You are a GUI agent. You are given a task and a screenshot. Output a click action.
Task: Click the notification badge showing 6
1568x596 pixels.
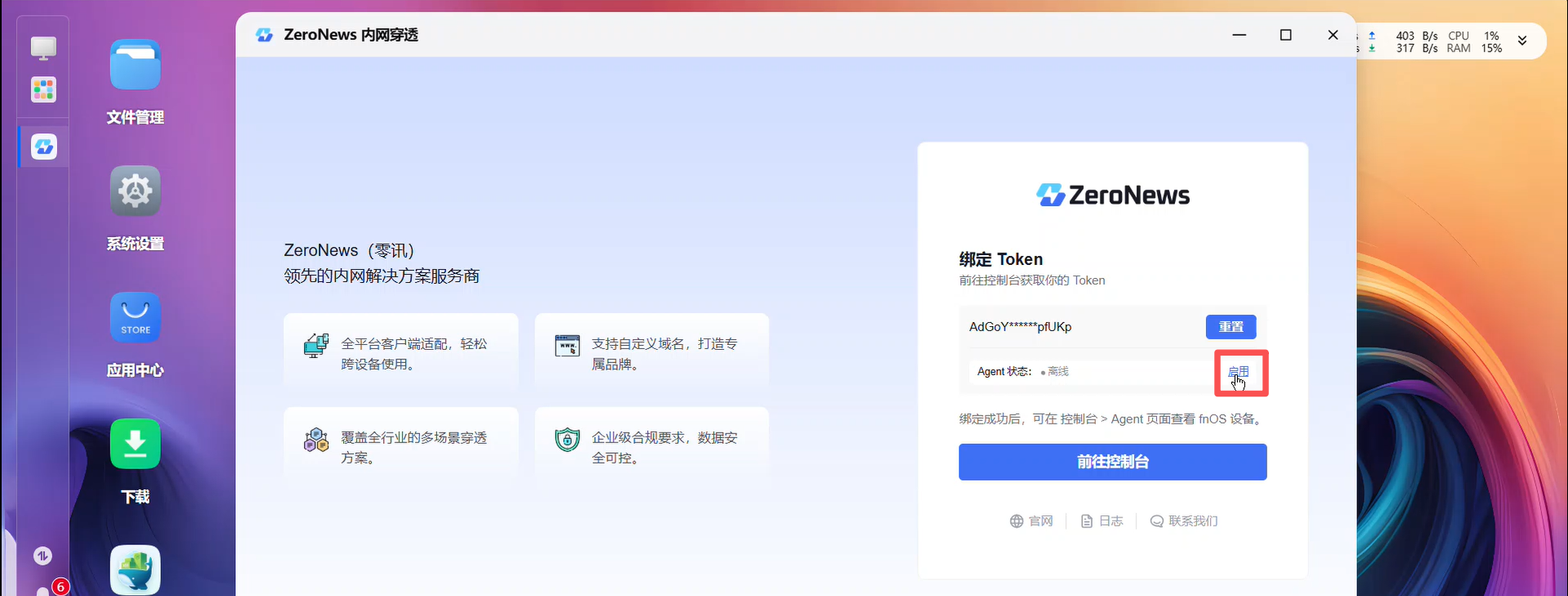tap(60, 587)
